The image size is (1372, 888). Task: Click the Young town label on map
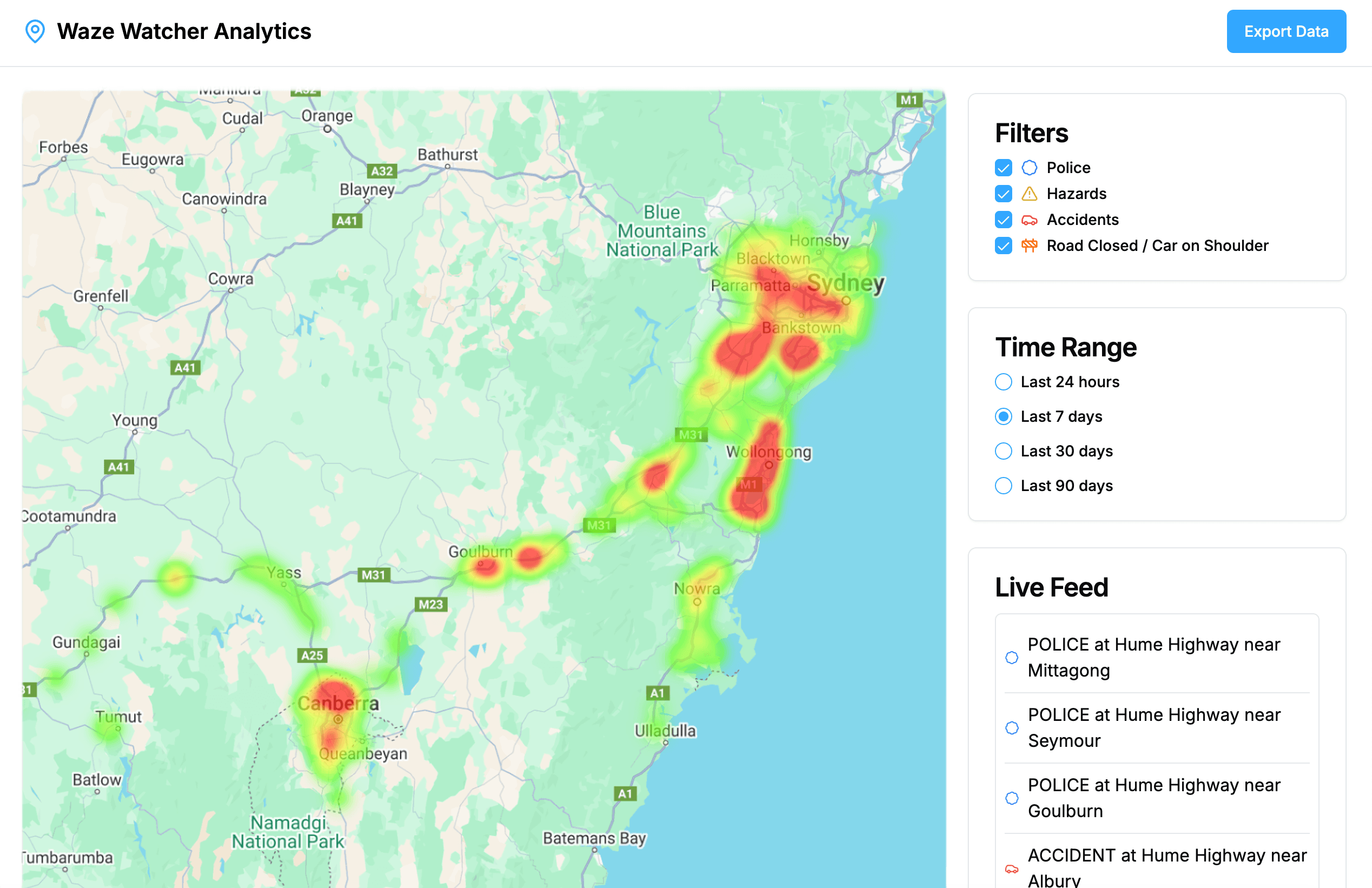point(134,420)
